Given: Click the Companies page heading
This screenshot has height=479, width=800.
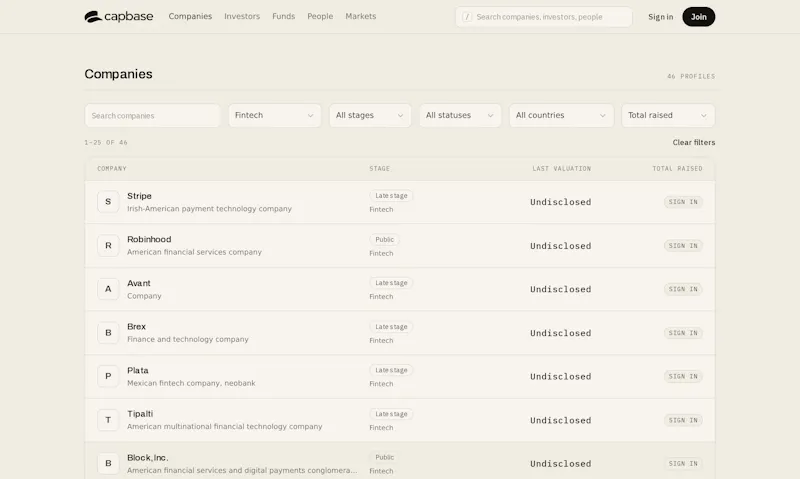Looking at the screenshot, I should pos(118,74).
